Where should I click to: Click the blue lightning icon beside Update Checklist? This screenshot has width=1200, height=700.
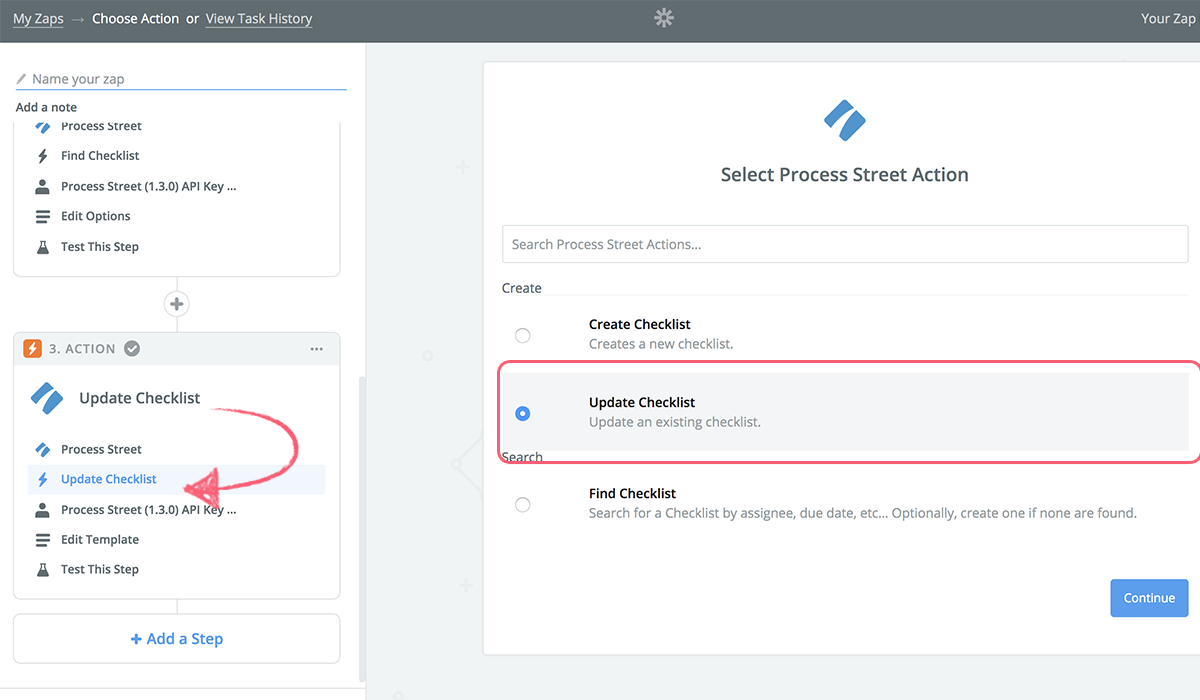(x=42, y=480)
